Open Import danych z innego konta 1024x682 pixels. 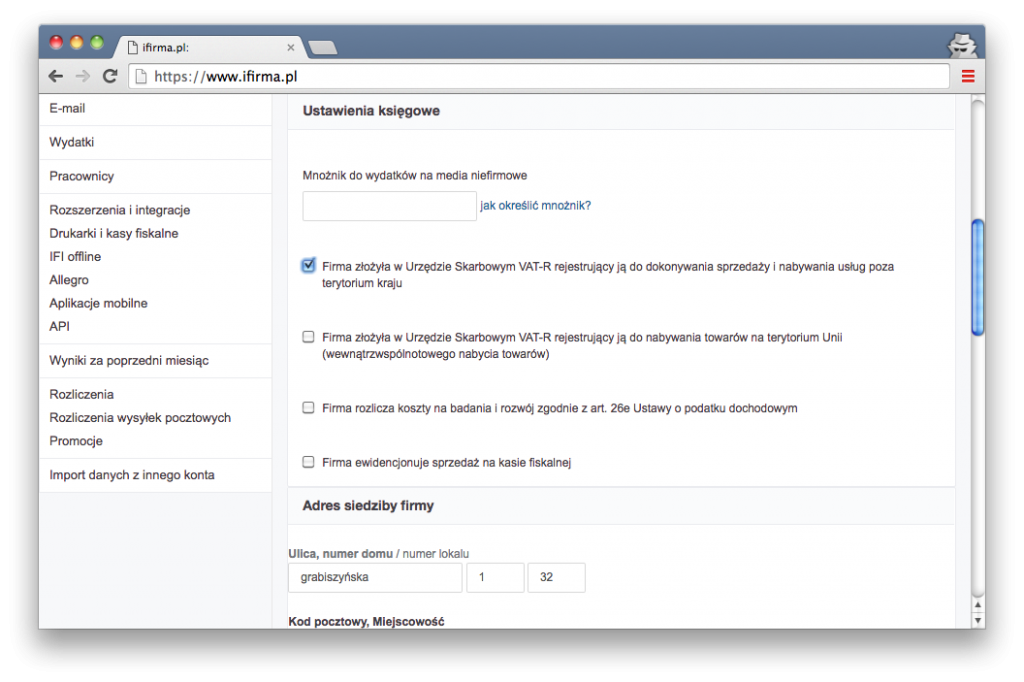(x=132, y=475)
